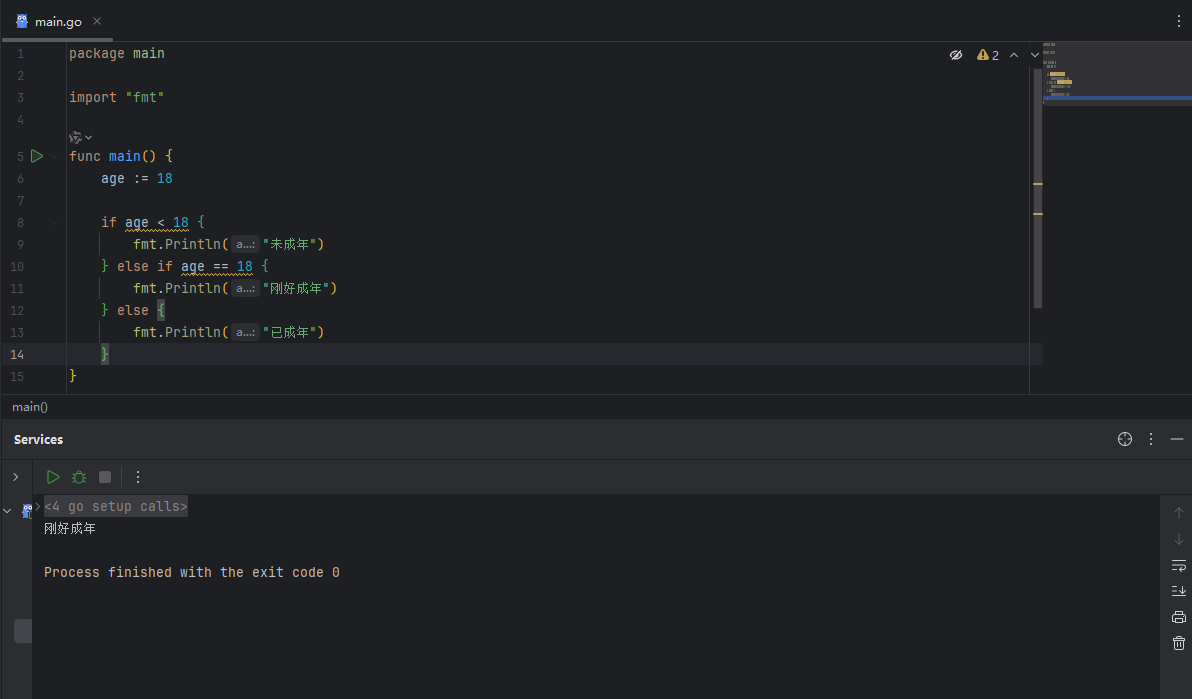This screenshot has width=1192, height=699.
Task: Click the text "package main"
Action: [x=116, y=53]
